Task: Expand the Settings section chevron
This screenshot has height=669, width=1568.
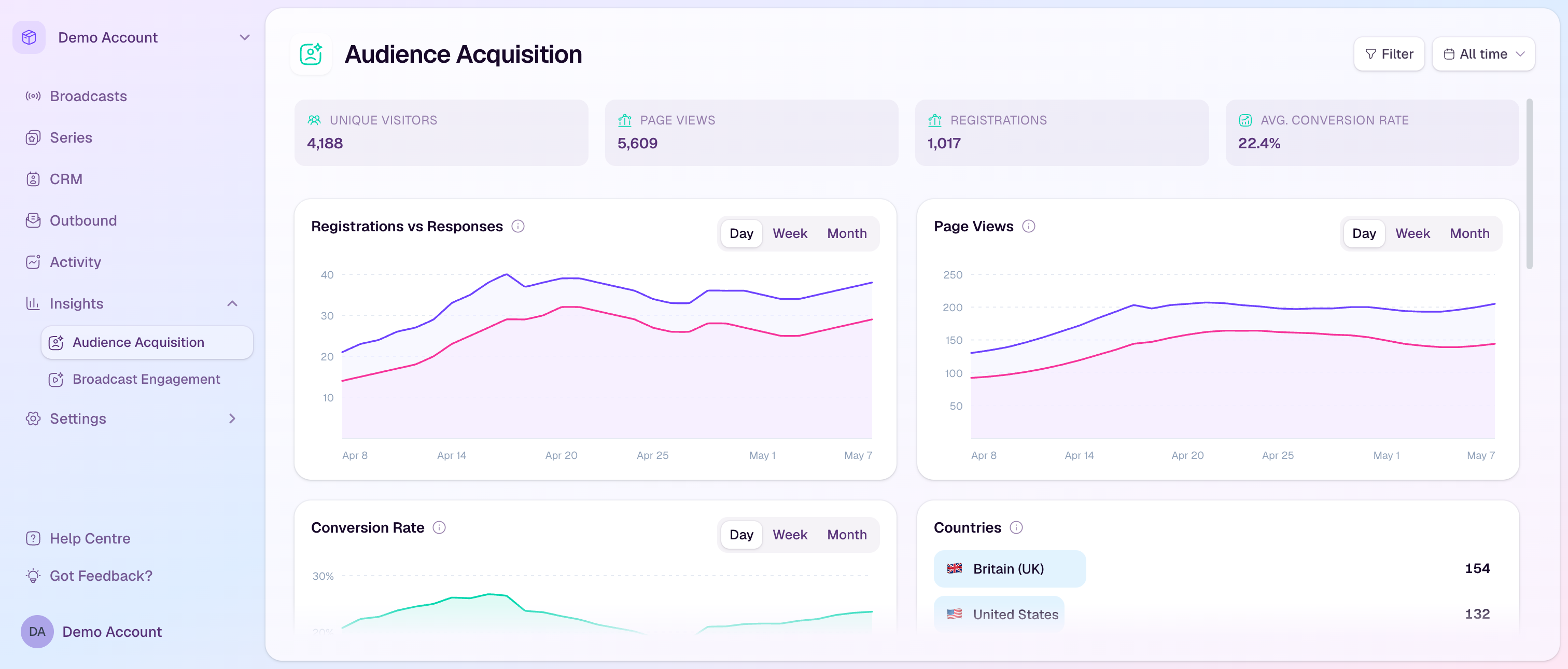Action: [x=232, y=419]
